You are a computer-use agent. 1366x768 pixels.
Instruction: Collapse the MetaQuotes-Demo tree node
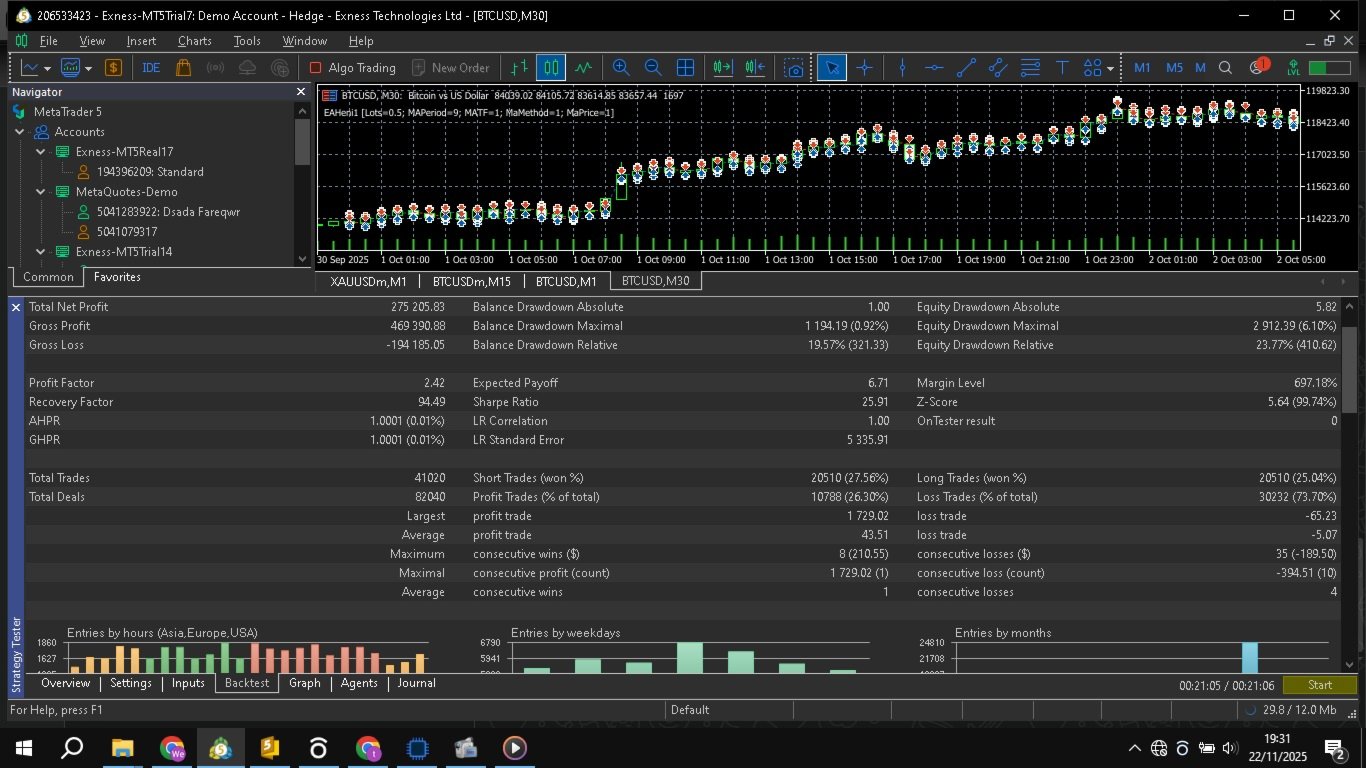40,192
